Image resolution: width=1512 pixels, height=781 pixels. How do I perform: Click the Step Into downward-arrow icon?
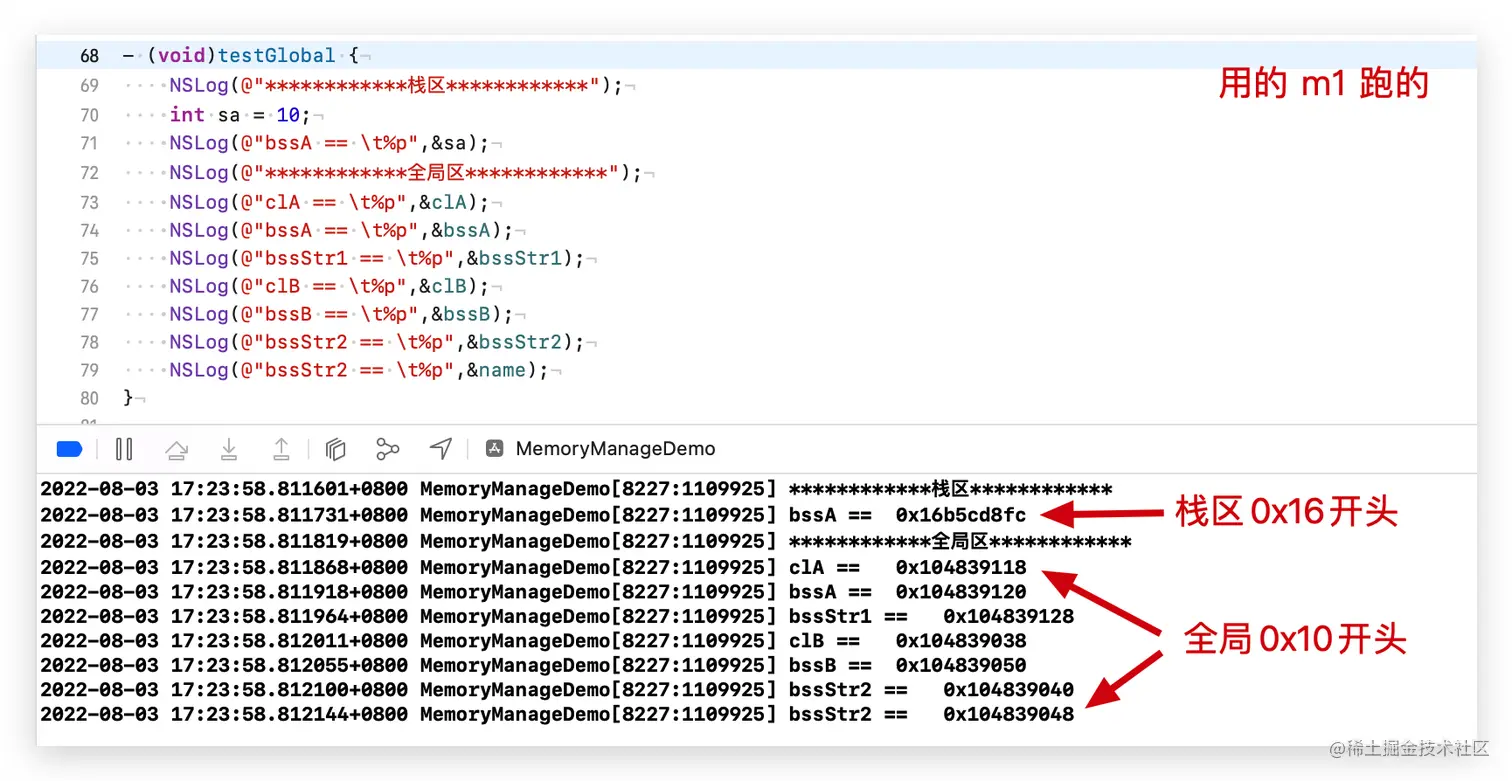tap(229, 449)
